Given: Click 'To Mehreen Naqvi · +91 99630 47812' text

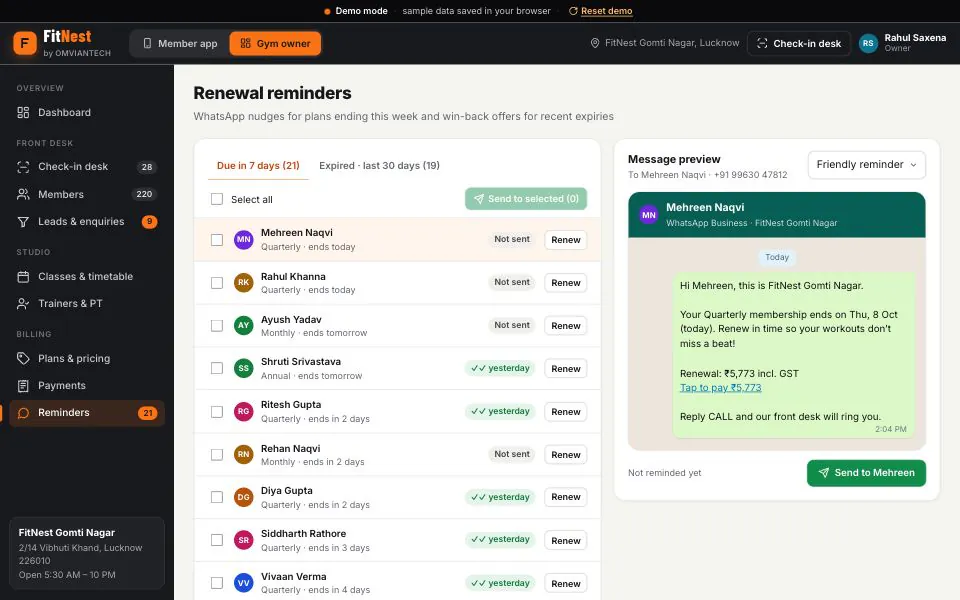Looking at the screenshot, I should 707,175.
